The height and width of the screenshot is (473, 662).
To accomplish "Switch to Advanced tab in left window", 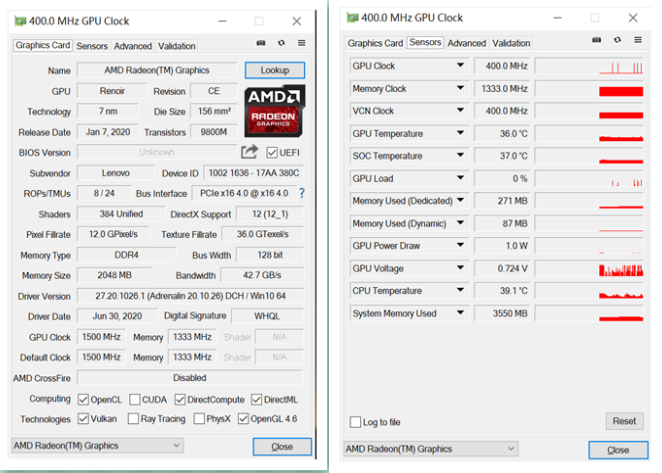I will [x=133, y=46].
